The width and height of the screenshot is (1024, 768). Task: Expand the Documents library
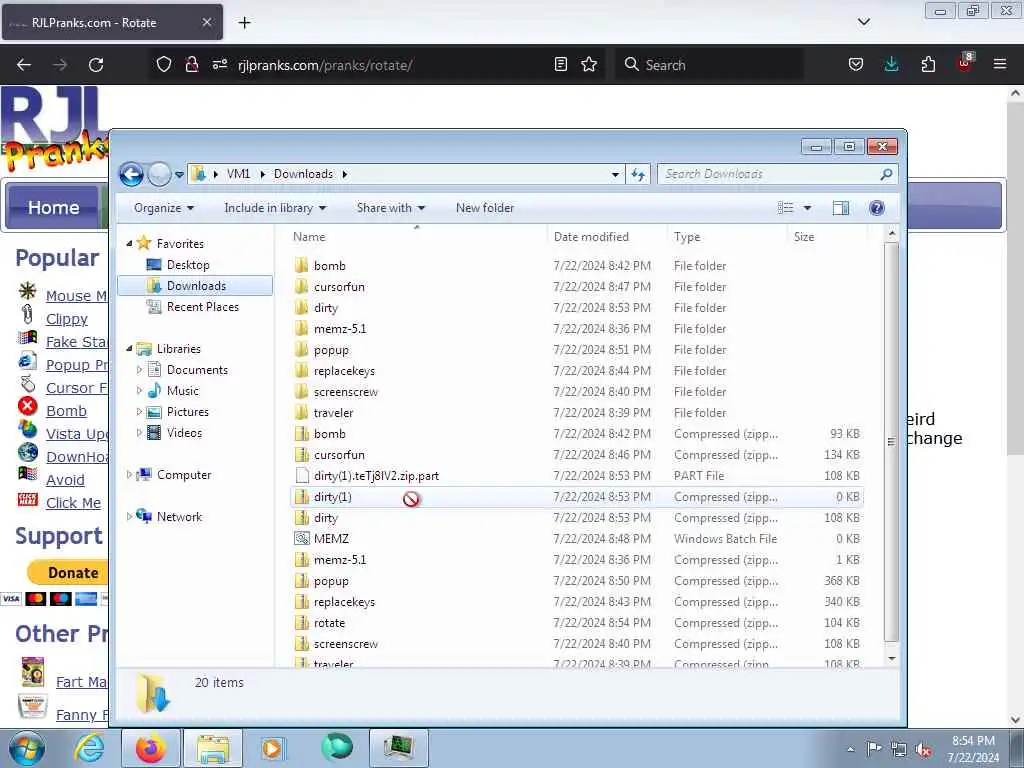139,370
